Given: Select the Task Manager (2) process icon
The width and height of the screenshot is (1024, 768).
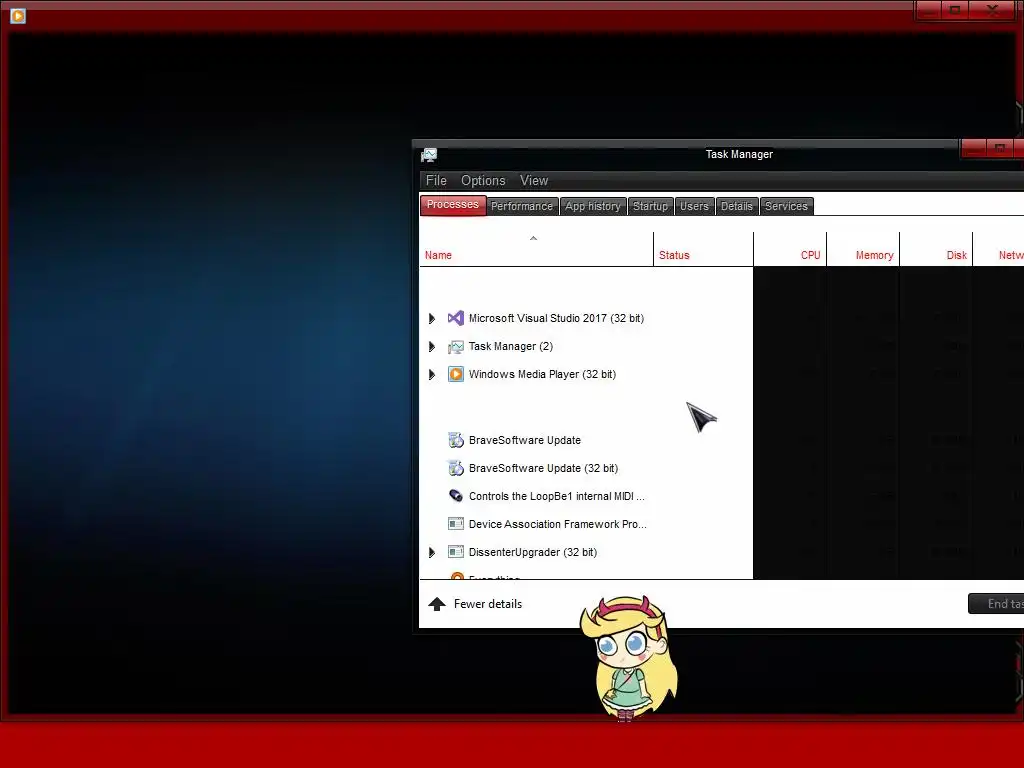Looking at the screenshot, I should 456,346.
